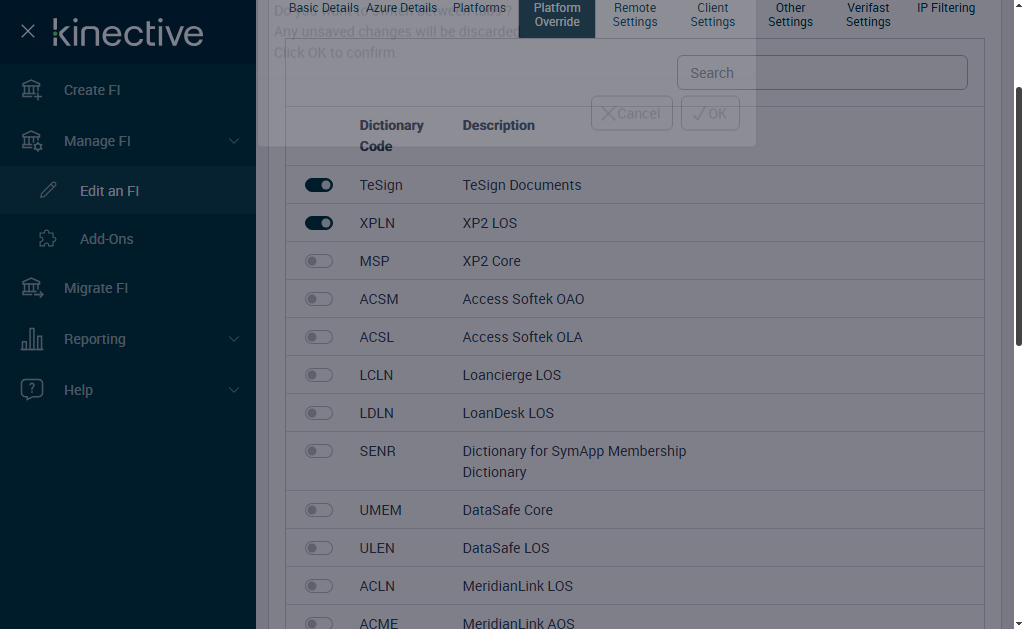Open the Remote Settings tab
1024x629 pixels.
[x=634, y=15]
